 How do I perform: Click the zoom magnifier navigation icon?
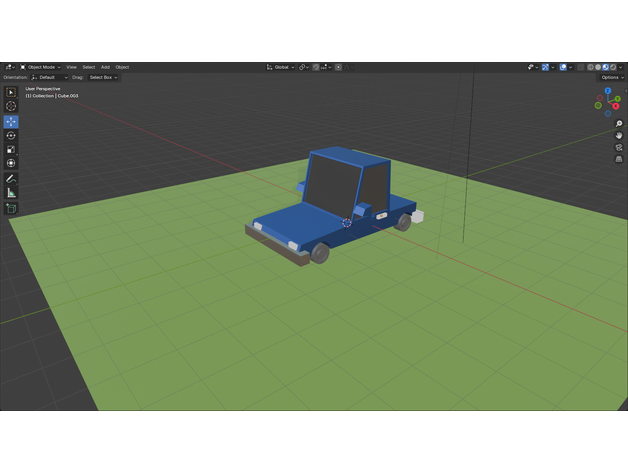click(x=619, y=124)
